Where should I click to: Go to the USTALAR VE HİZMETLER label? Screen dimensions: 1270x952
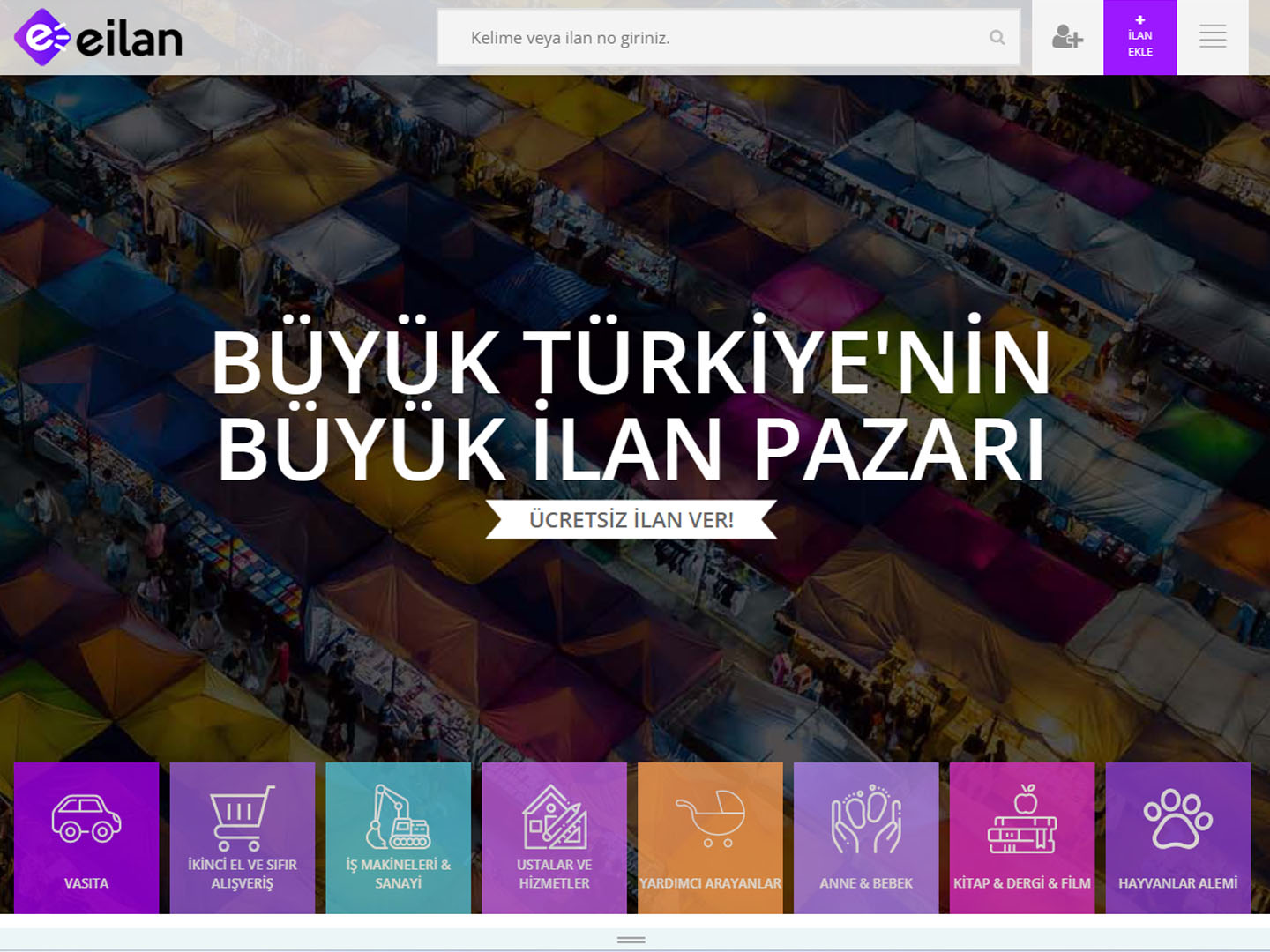[554, 874]
